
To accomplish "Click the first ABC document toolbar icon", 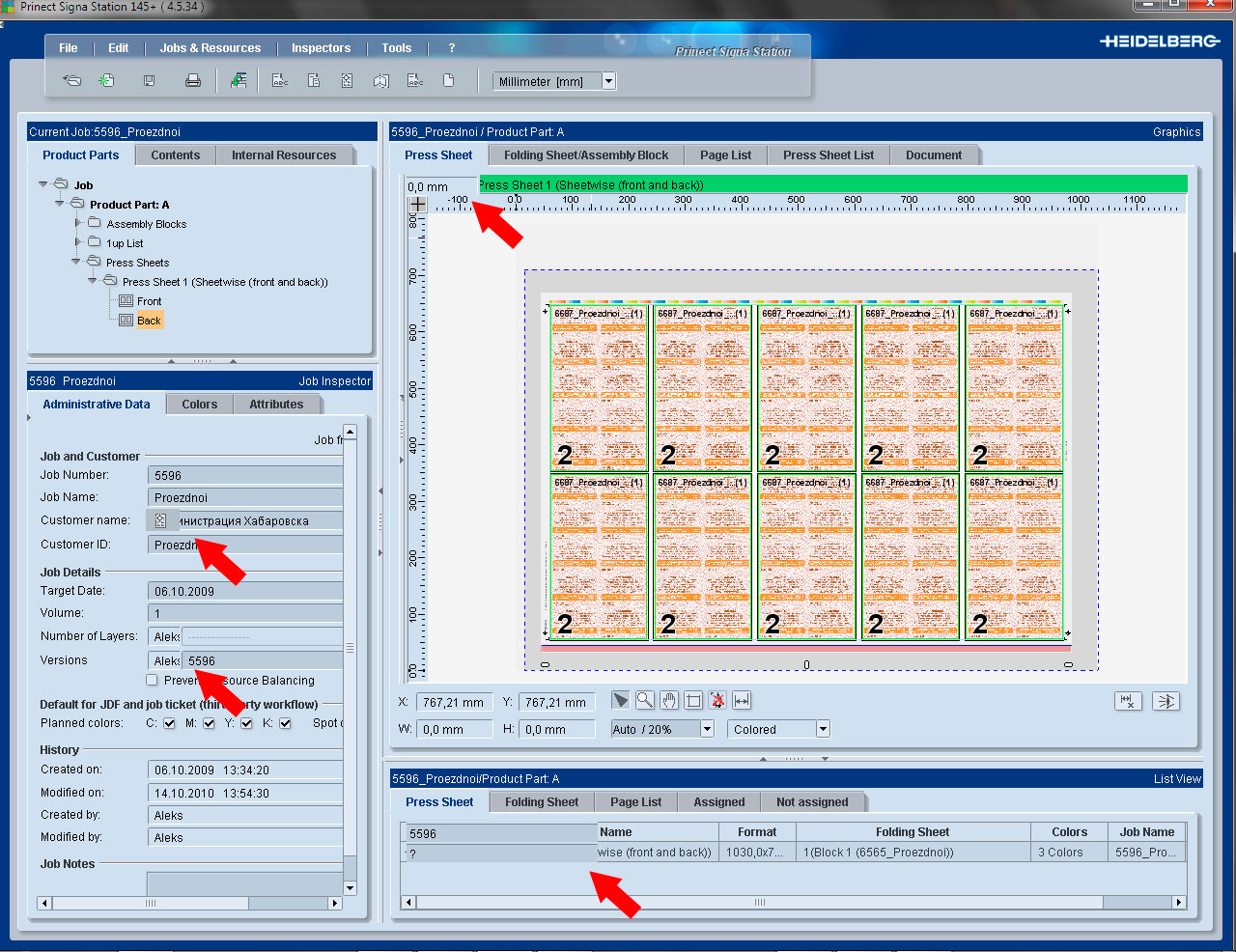I will click(280, 81).
